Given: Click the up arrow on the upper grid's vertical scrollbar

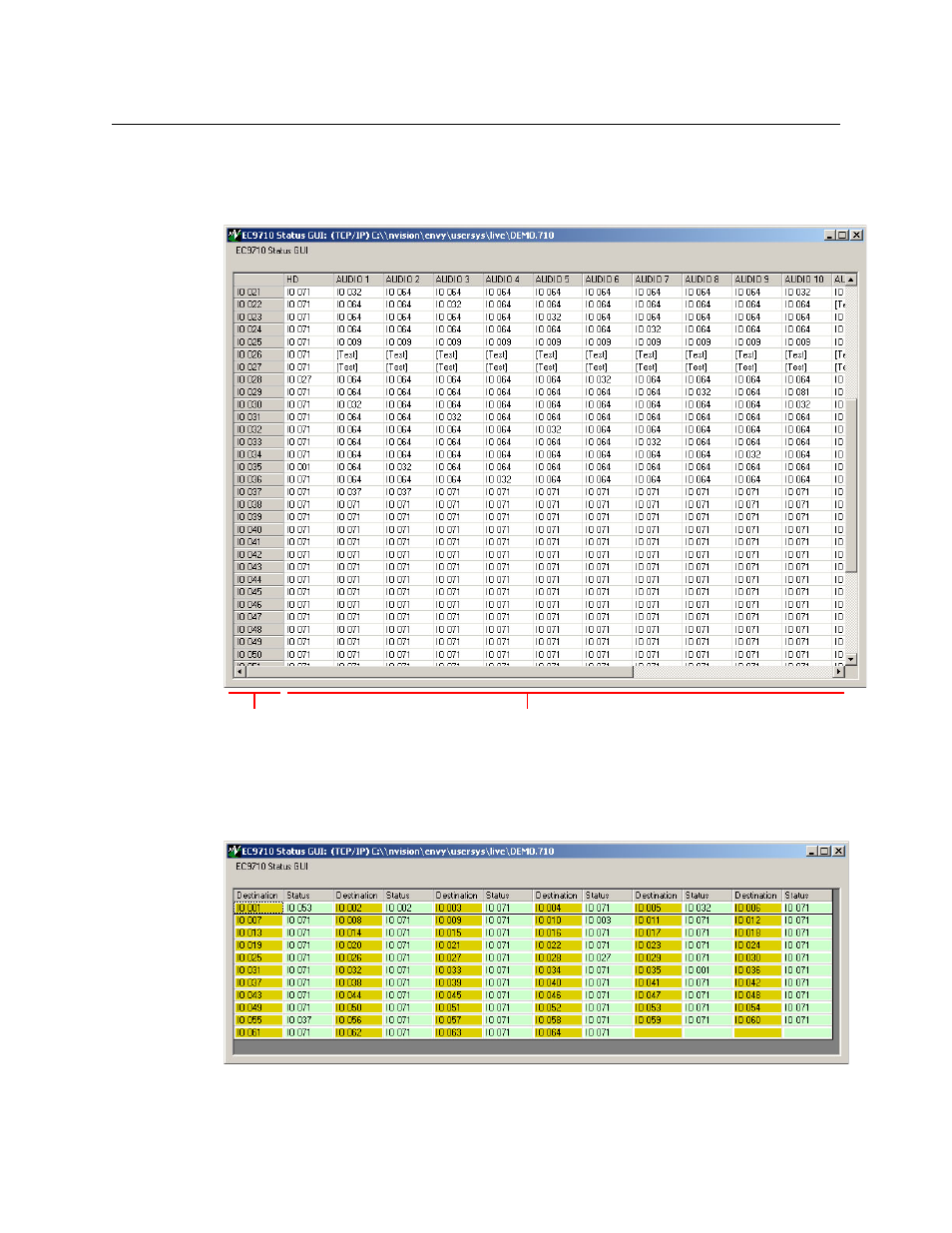Looking at the screenshot, I should pos(851,280).
